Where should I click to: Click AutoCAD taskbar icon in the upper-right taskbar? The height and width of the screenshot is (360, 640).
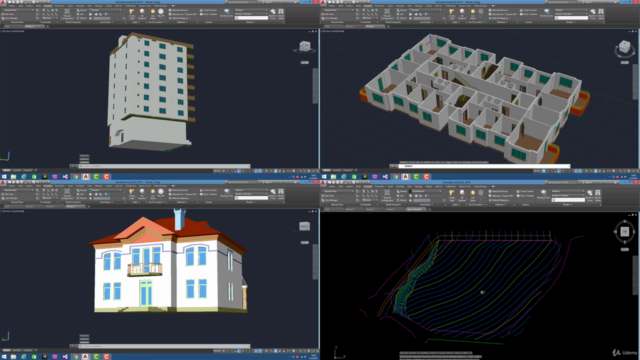(405, 177)
